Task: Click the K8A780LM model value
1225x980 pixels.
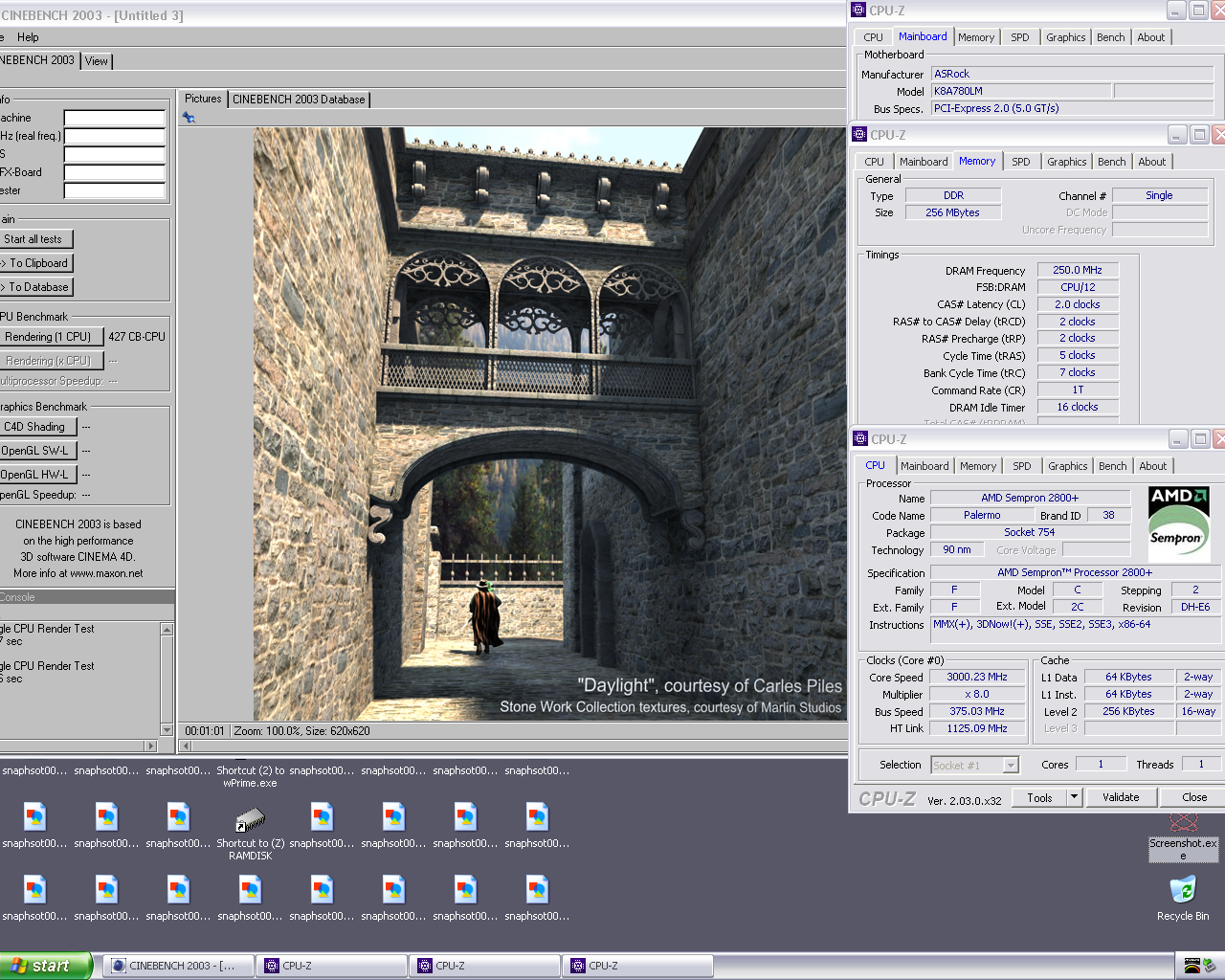Action: click(1021, 91)
